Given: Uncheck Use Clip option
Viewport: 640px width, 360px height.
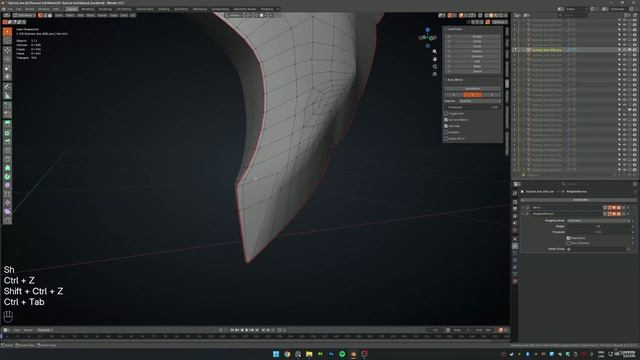Looking at the screenshot, I should click(446, 126).
